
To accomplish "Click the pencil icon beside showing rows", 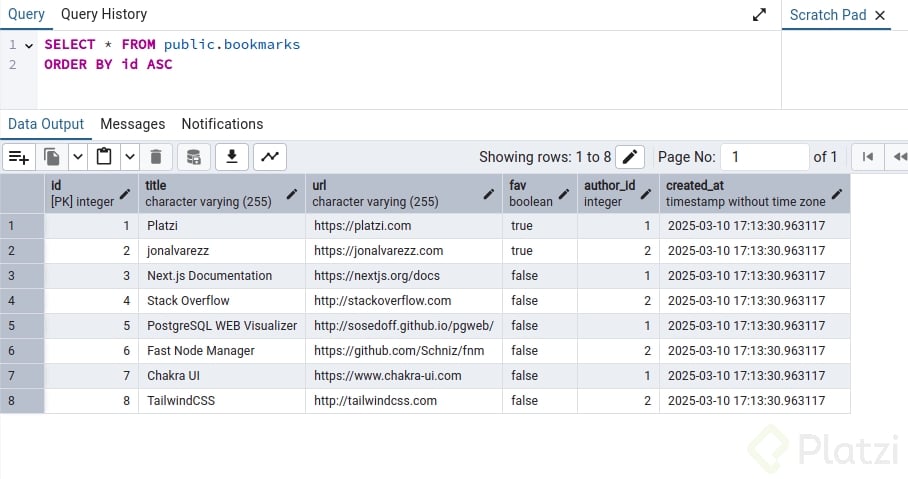I will tap(629, 157).
